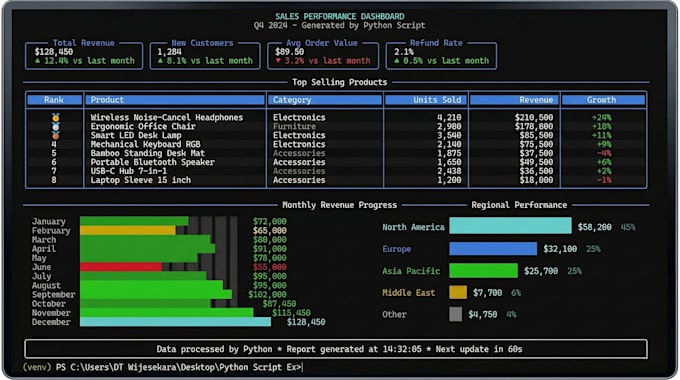
Task: Click the 'Top Selling Products' section heading
Action: [340, 82]
